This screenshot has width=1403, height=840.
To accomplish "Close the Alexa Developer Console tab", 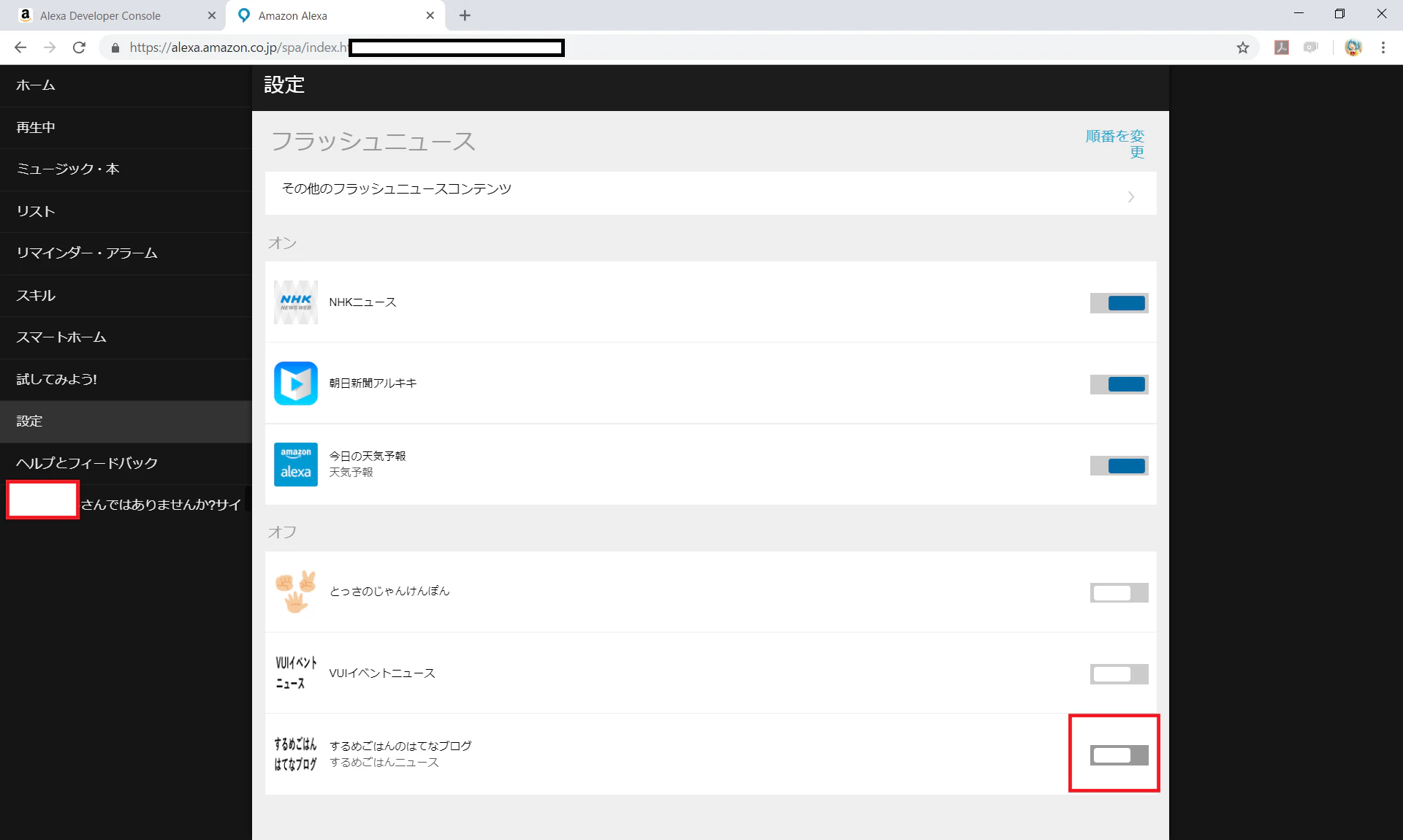I will click(x=212, y=15).
